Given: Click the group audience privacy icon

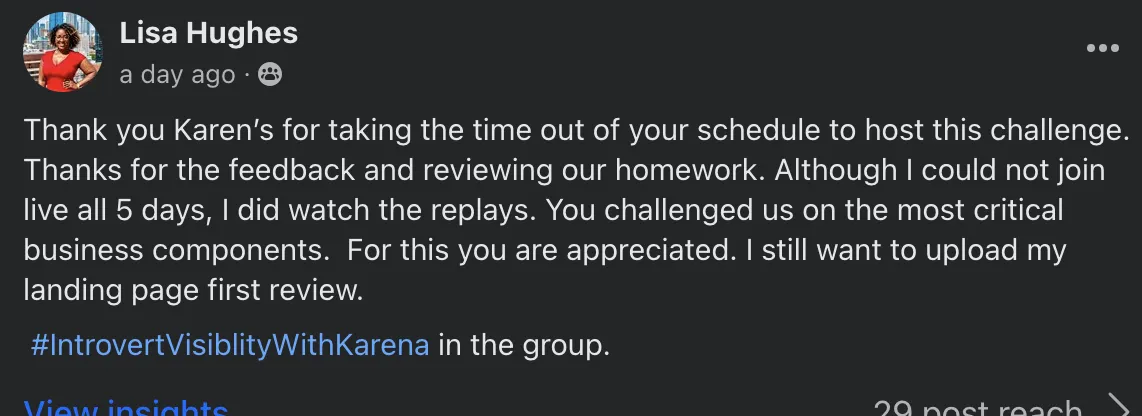Looking at the screenshot, I should pos(270,74).
